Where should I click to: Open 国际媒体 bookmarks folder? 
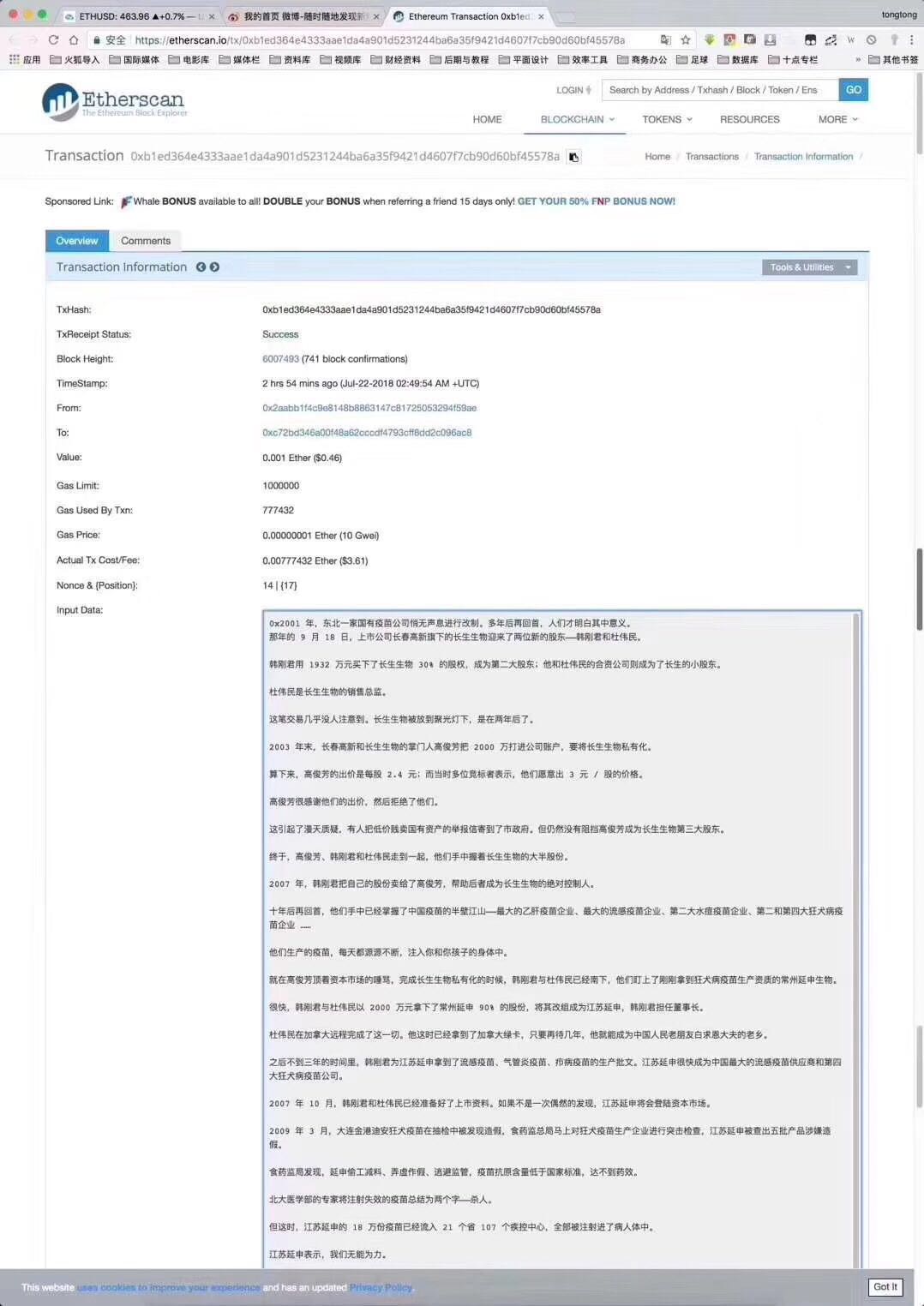coord(134,60)
